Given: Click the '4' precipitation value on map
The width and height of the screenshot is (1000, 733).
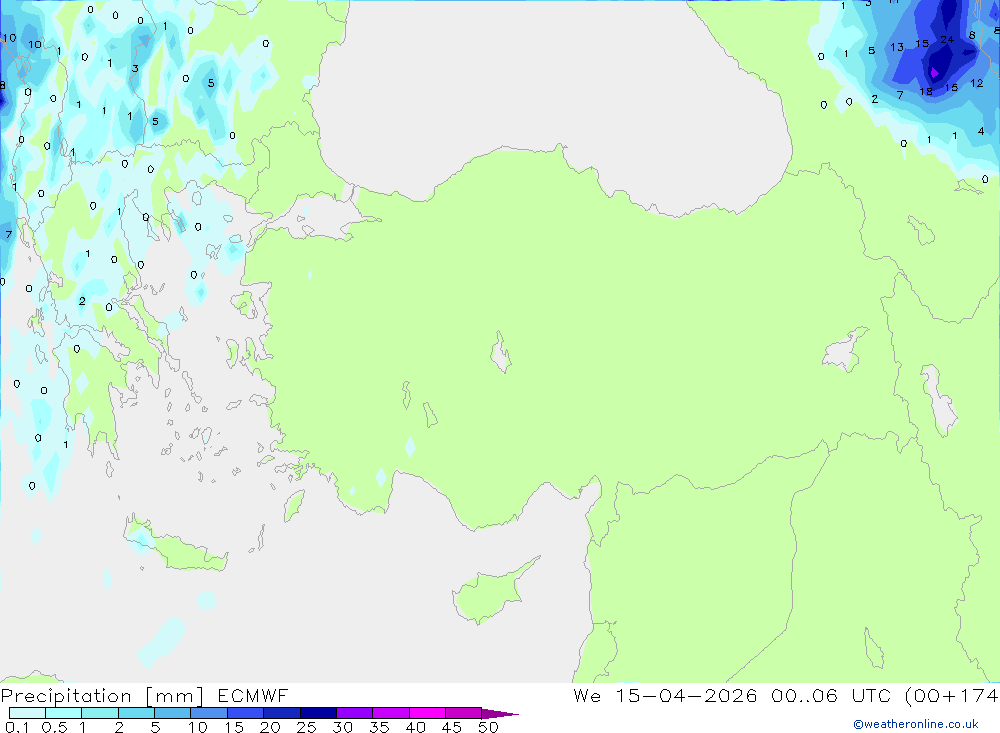Looking at the screenshot, I should point(981,131).
